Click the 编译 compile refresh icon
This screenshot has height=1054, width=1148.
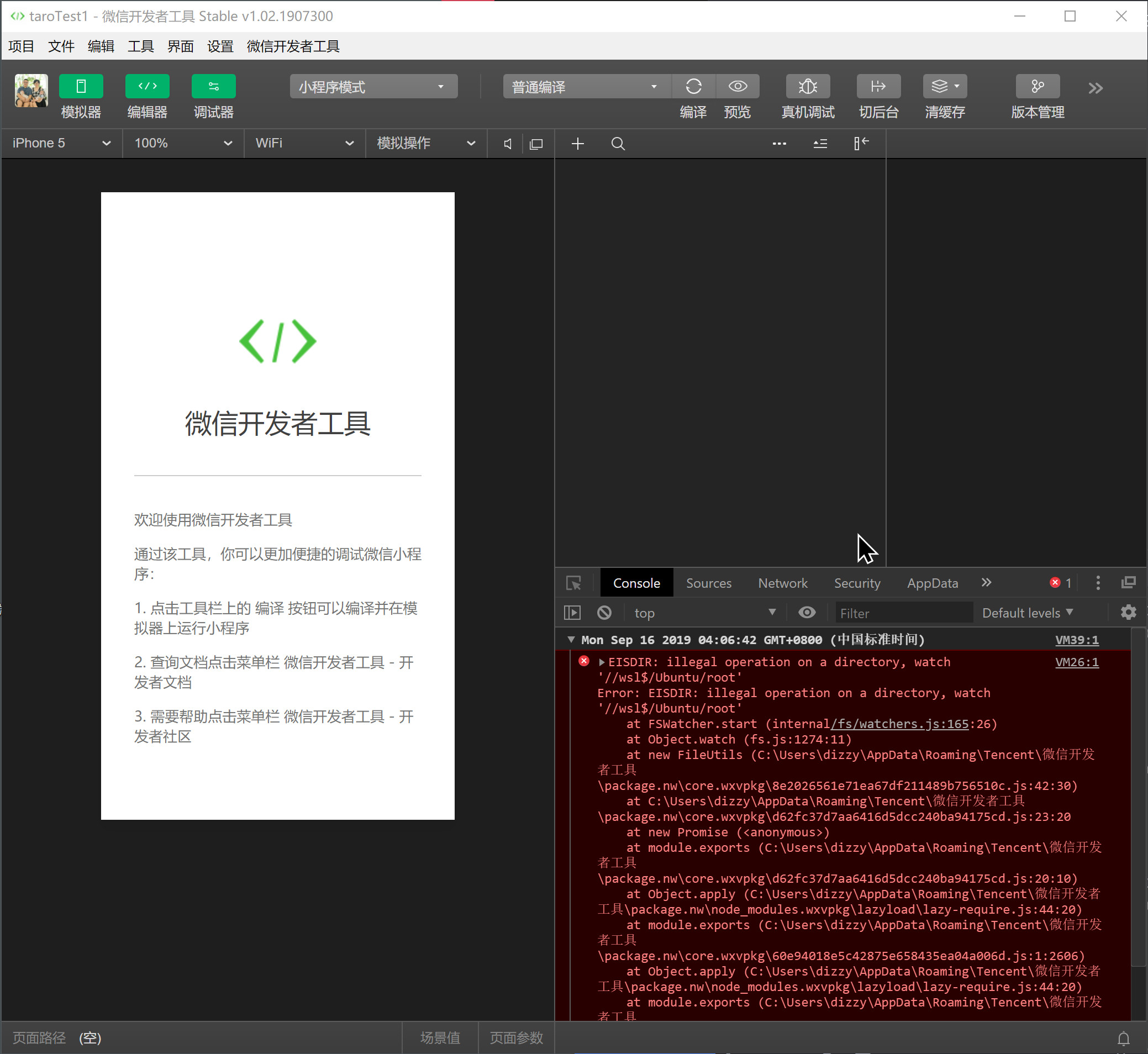click(x=693, y=86)
